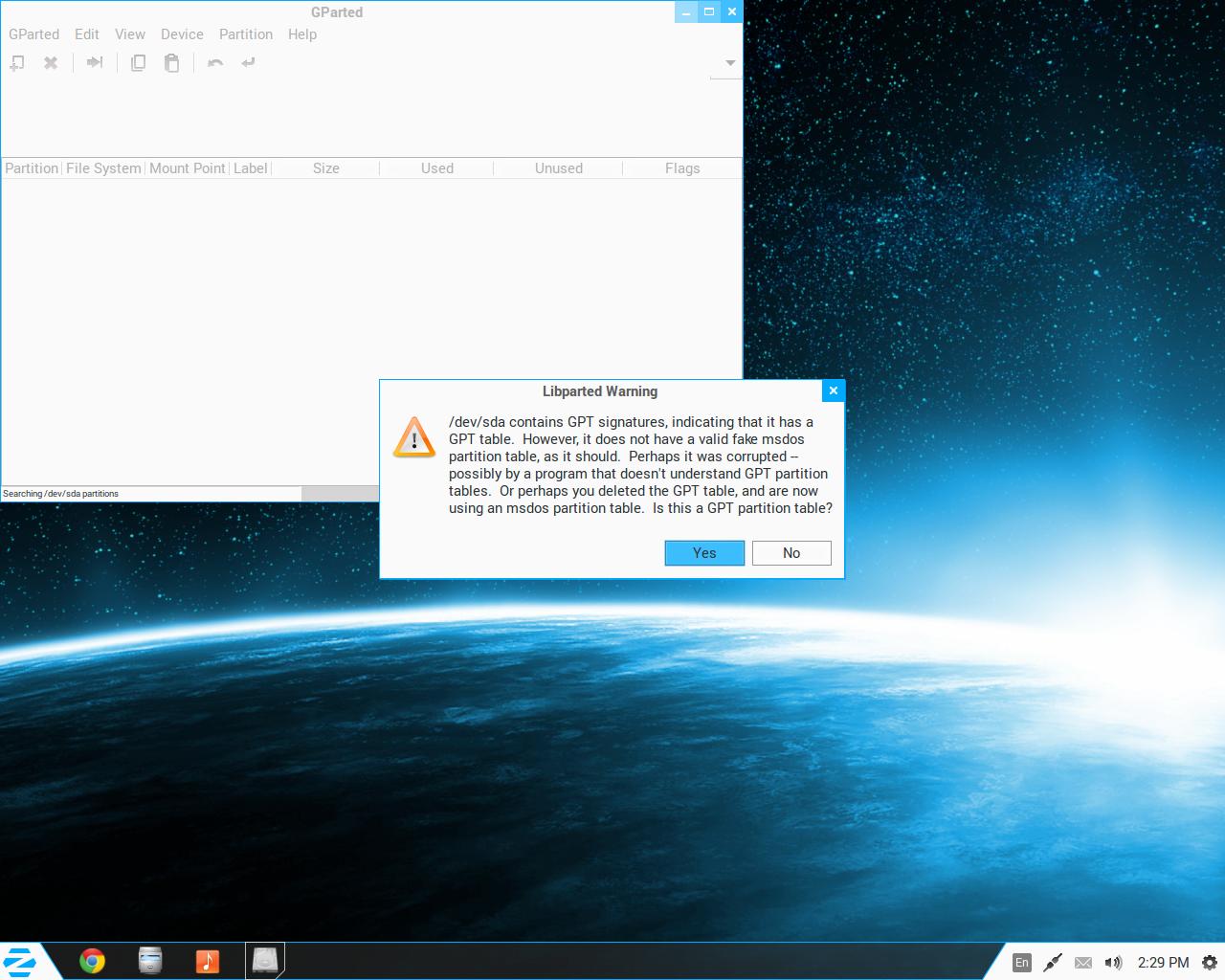Open the network connection tray icon
1225x980 pixels.
click(1053, 963)
